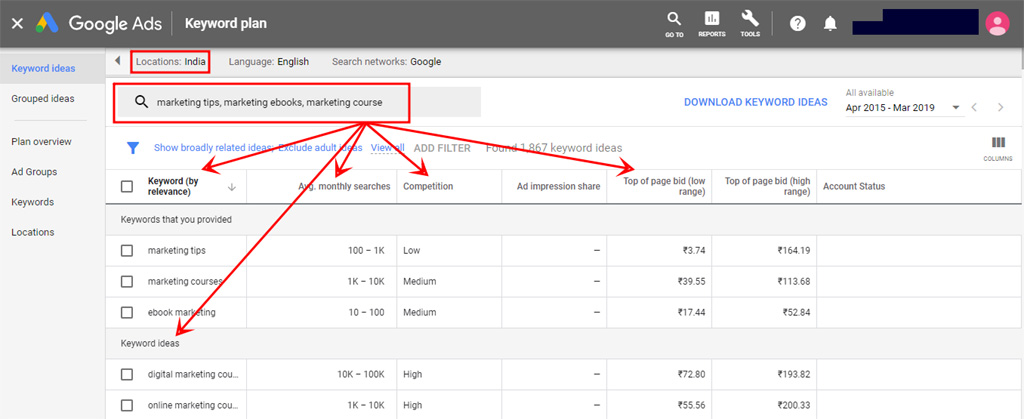Click Add Filter

tap(442, 148)
